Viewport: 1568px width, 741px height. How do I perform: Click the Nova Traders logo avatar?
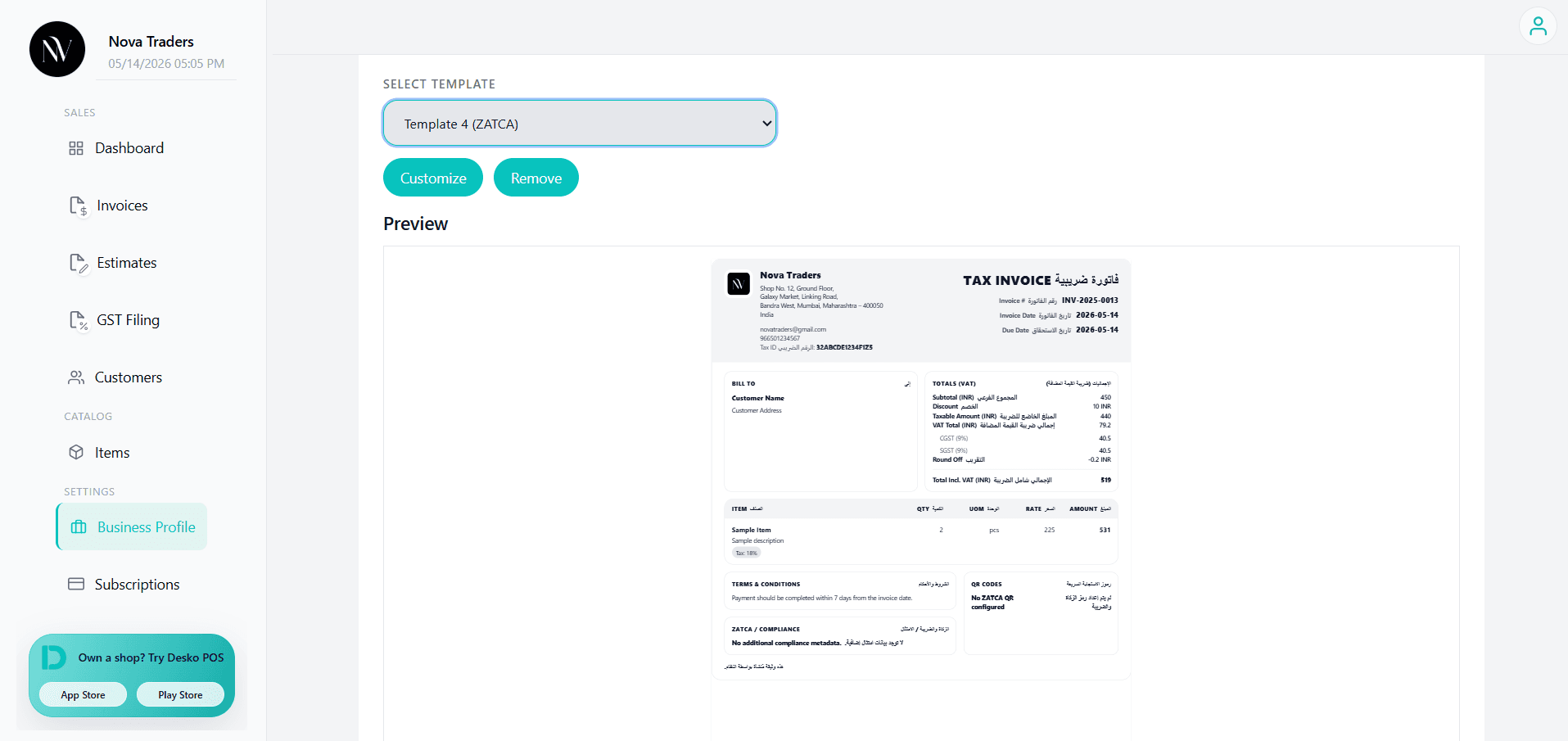[57, 49]
